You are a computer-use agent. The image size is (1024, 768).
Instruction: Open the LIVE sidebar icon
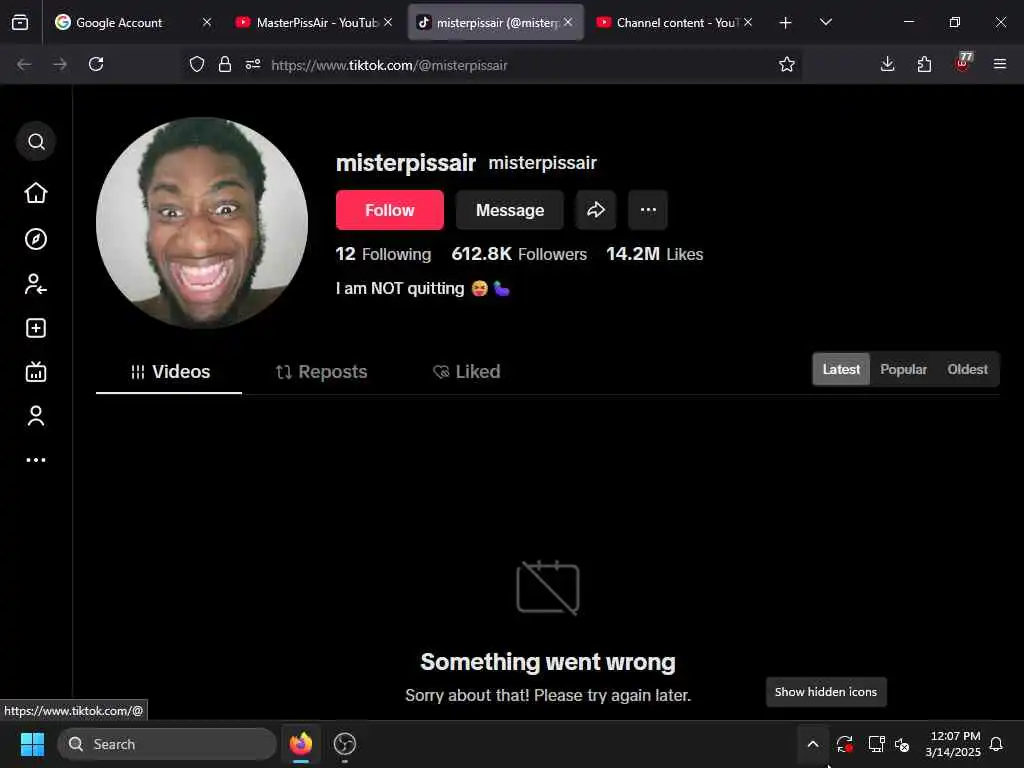[x=36, y=372]
